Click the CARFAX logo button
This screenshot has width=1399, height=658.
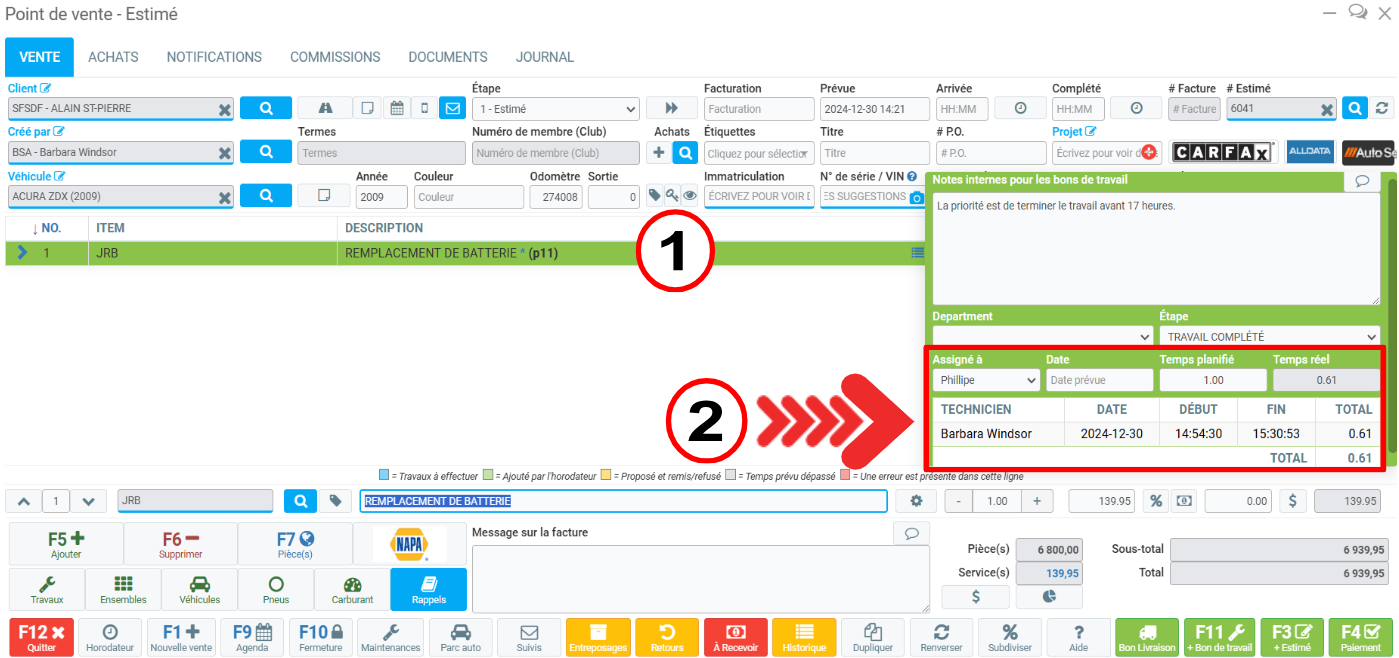pos(1223,152)
